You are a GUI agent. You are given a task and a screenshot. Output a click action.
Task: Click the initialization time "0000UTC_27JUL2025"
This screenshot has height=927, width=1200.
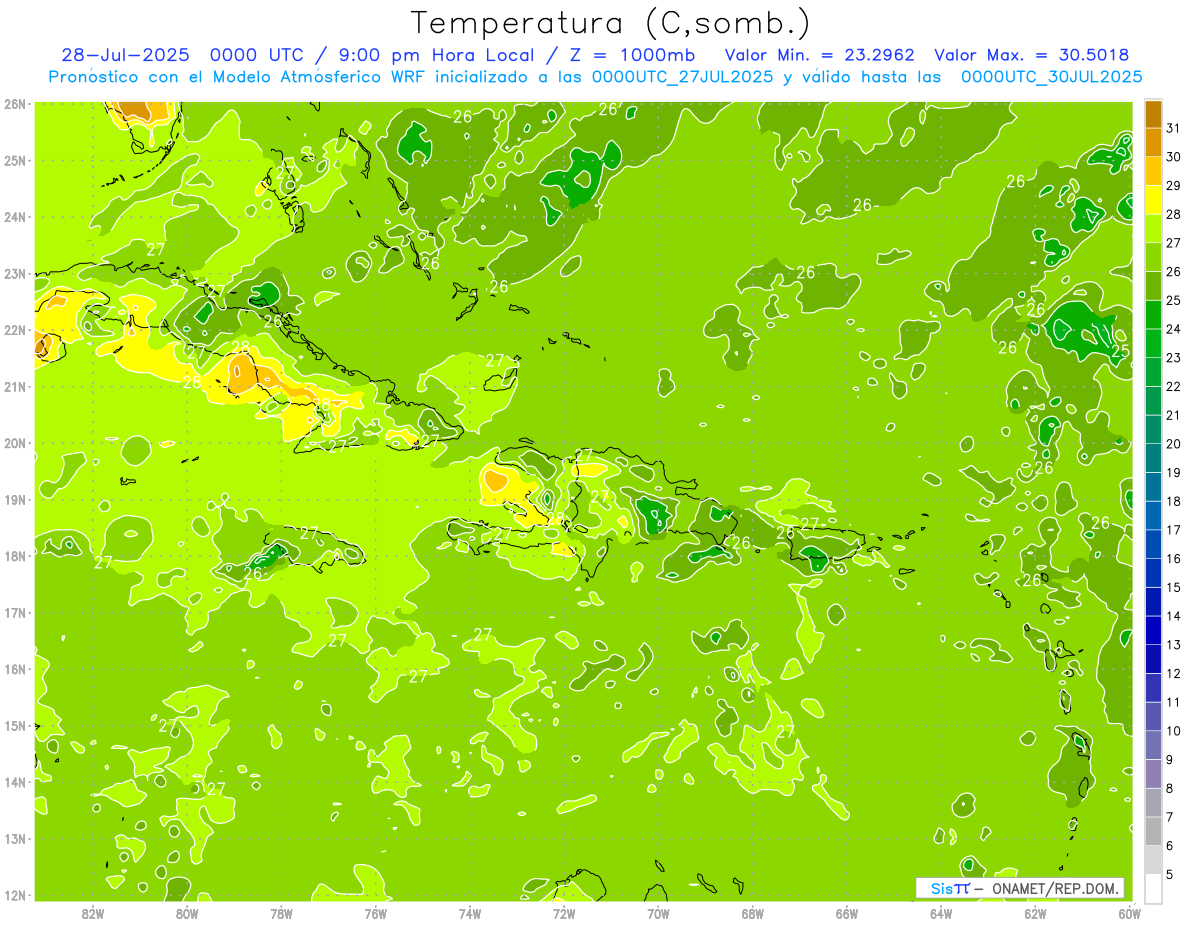click(684, 77)
